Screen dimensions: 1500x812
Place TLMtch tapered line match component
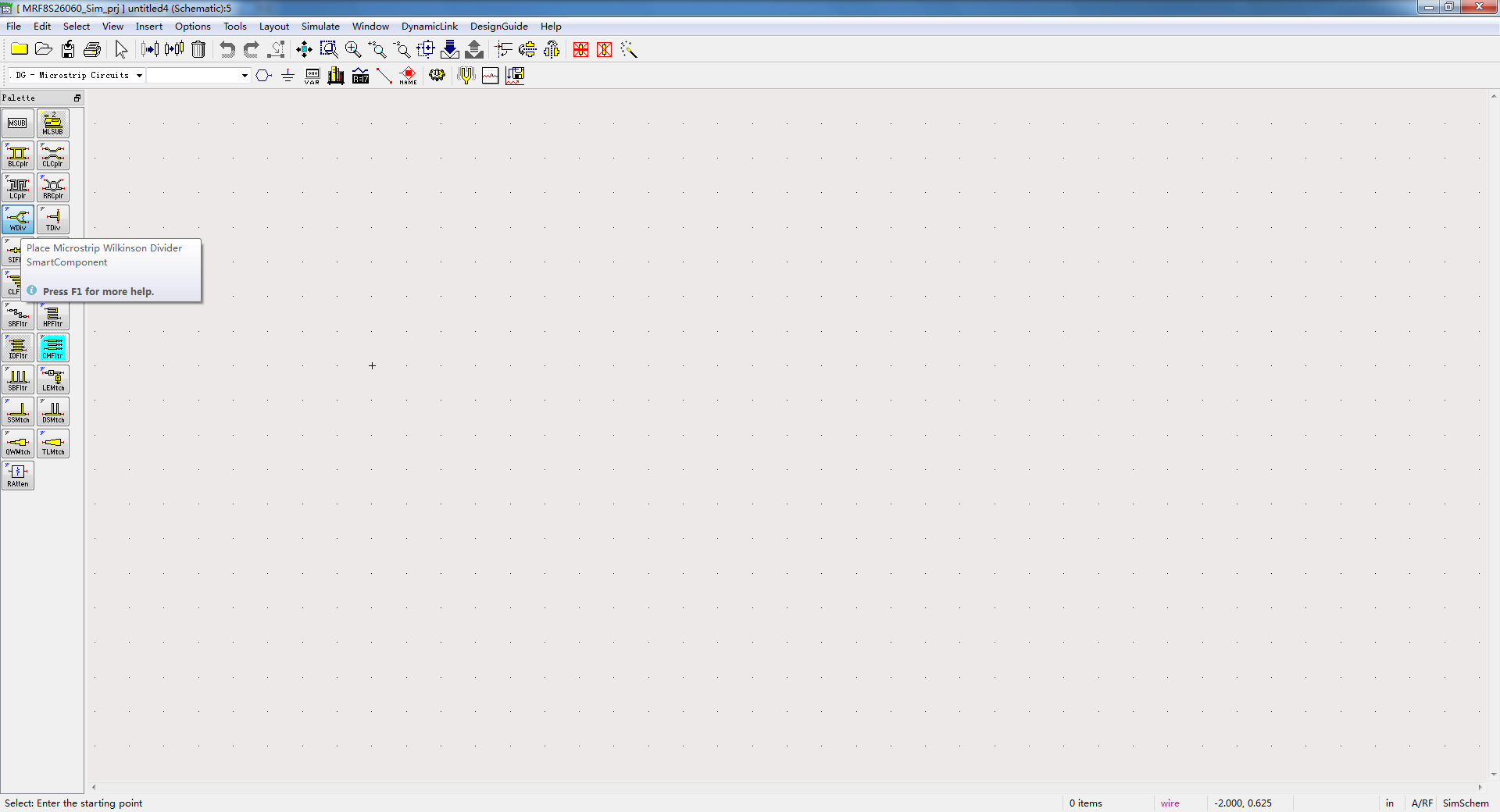(x=53, y=443)
